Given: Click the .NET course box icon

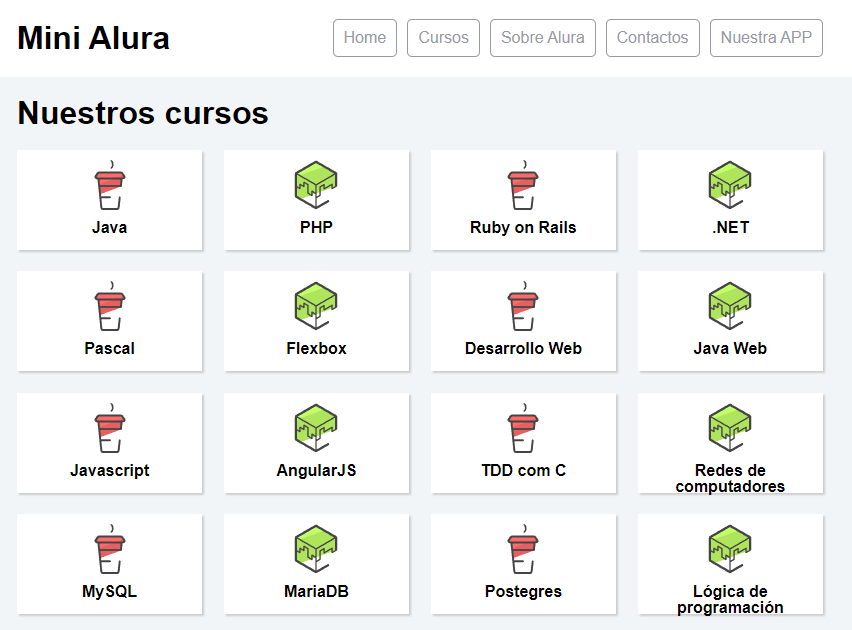Looking at the screenshot, I should point(730,185).
